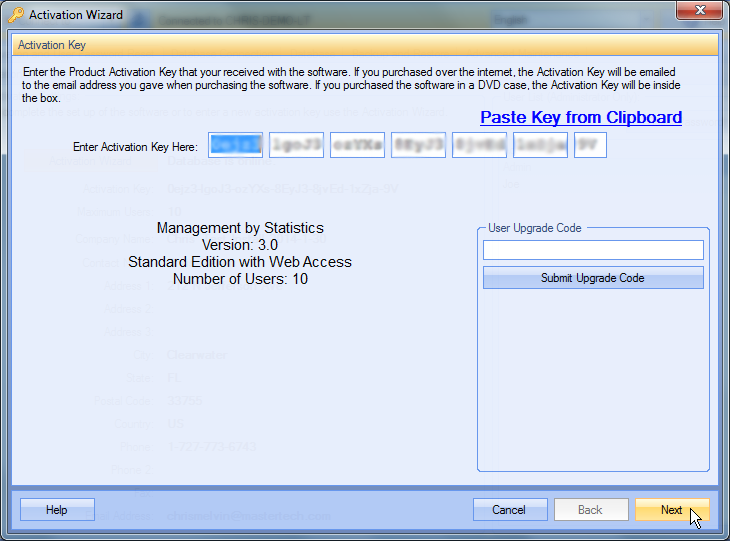Click the Paste Key from Clipboard link
The height and width of the screenshot is (541, 730).
pyautogui.click(x=581, y=117)
